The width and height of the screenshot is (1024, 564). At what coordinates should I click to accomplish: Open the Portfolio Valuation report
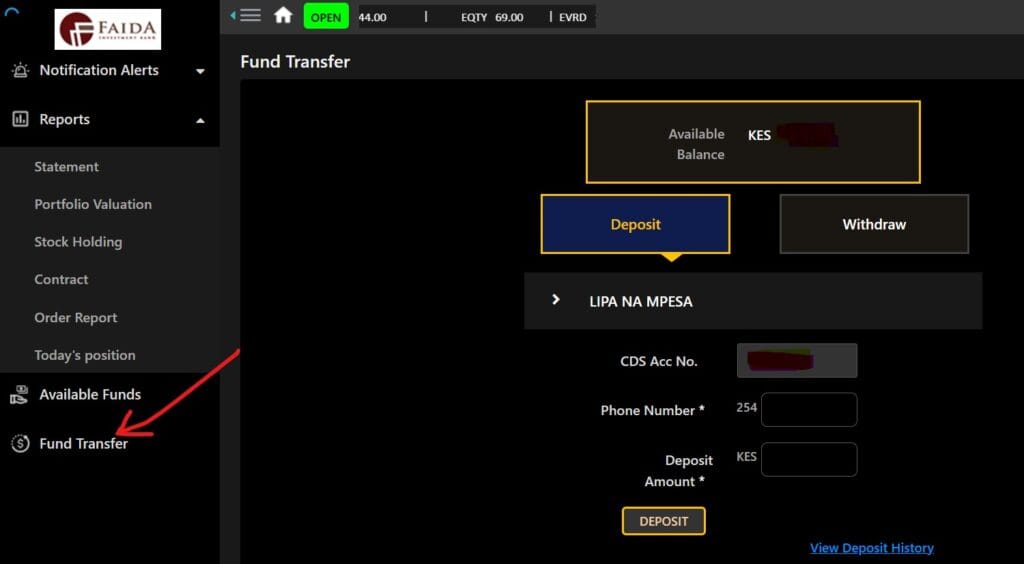[93, 204]
